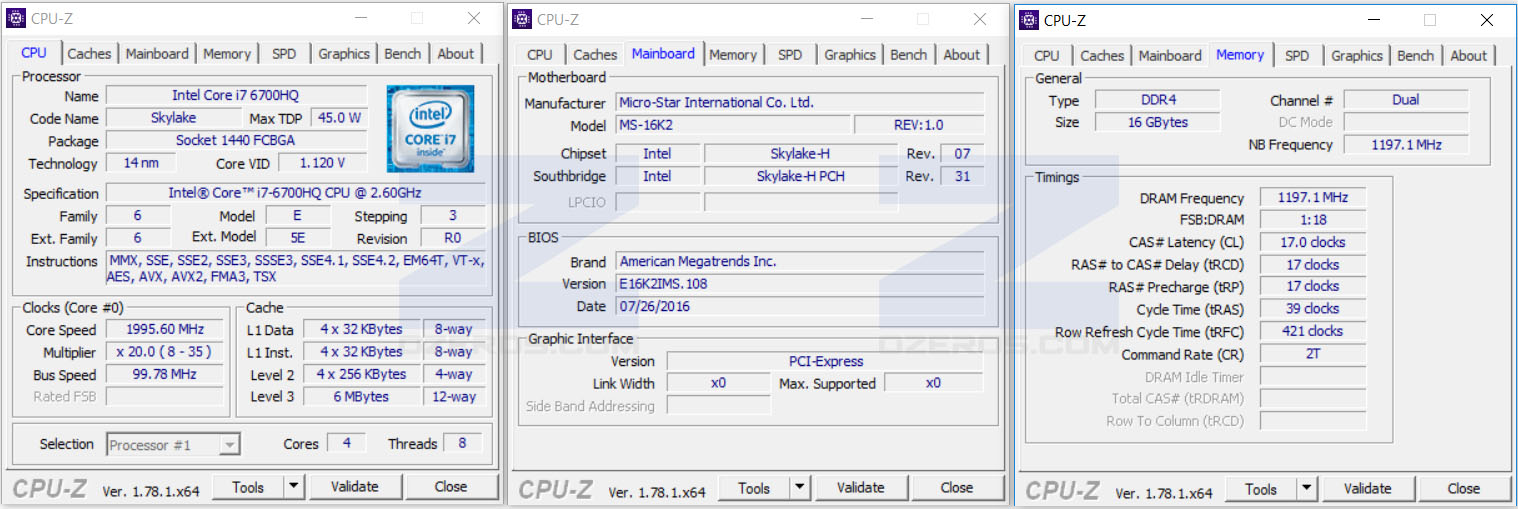The height and width of the screenshot is (509, 1518).
Task: Click the CPU-Z app icon in the left window title bar
Action: 16,18
